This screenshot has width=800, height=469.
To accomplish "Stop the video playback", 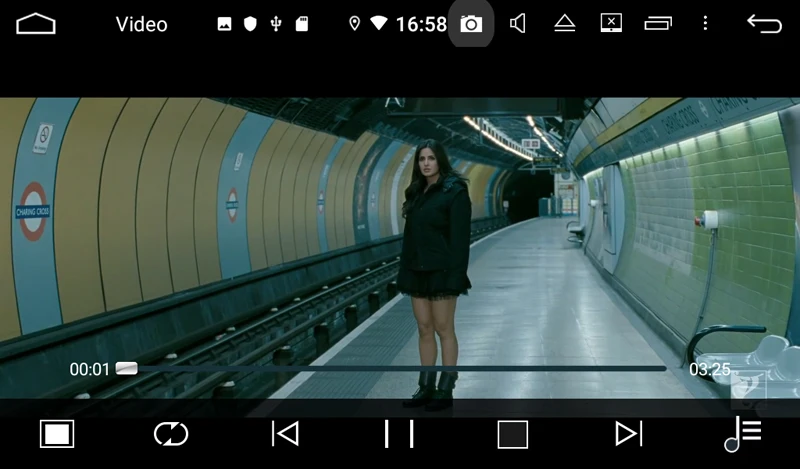I will coord(513,435).
